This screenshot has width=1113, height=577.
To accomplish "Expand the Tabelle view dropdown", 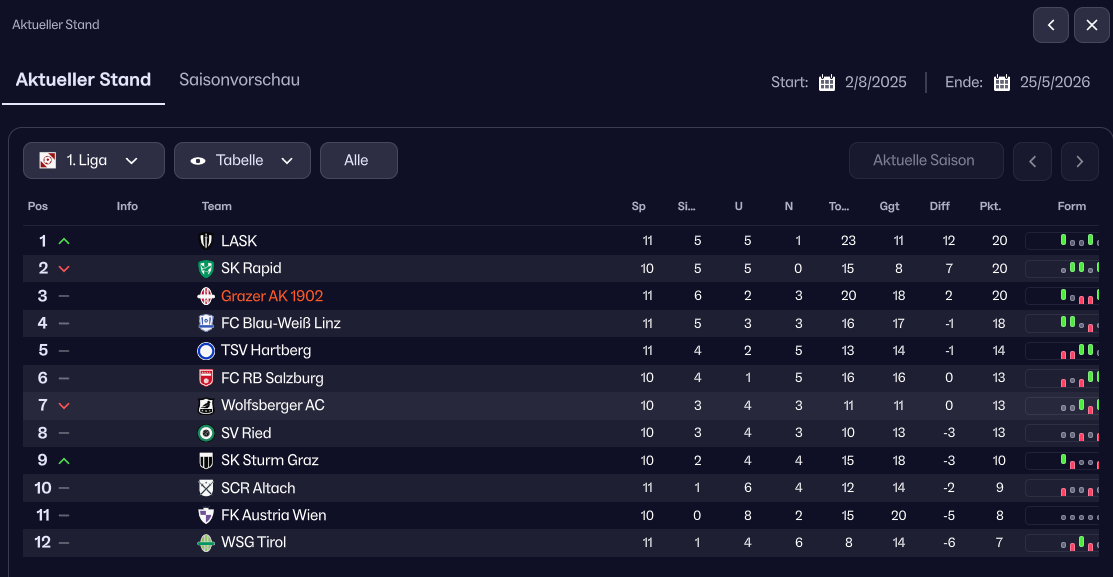I will (x=242, y=160).
